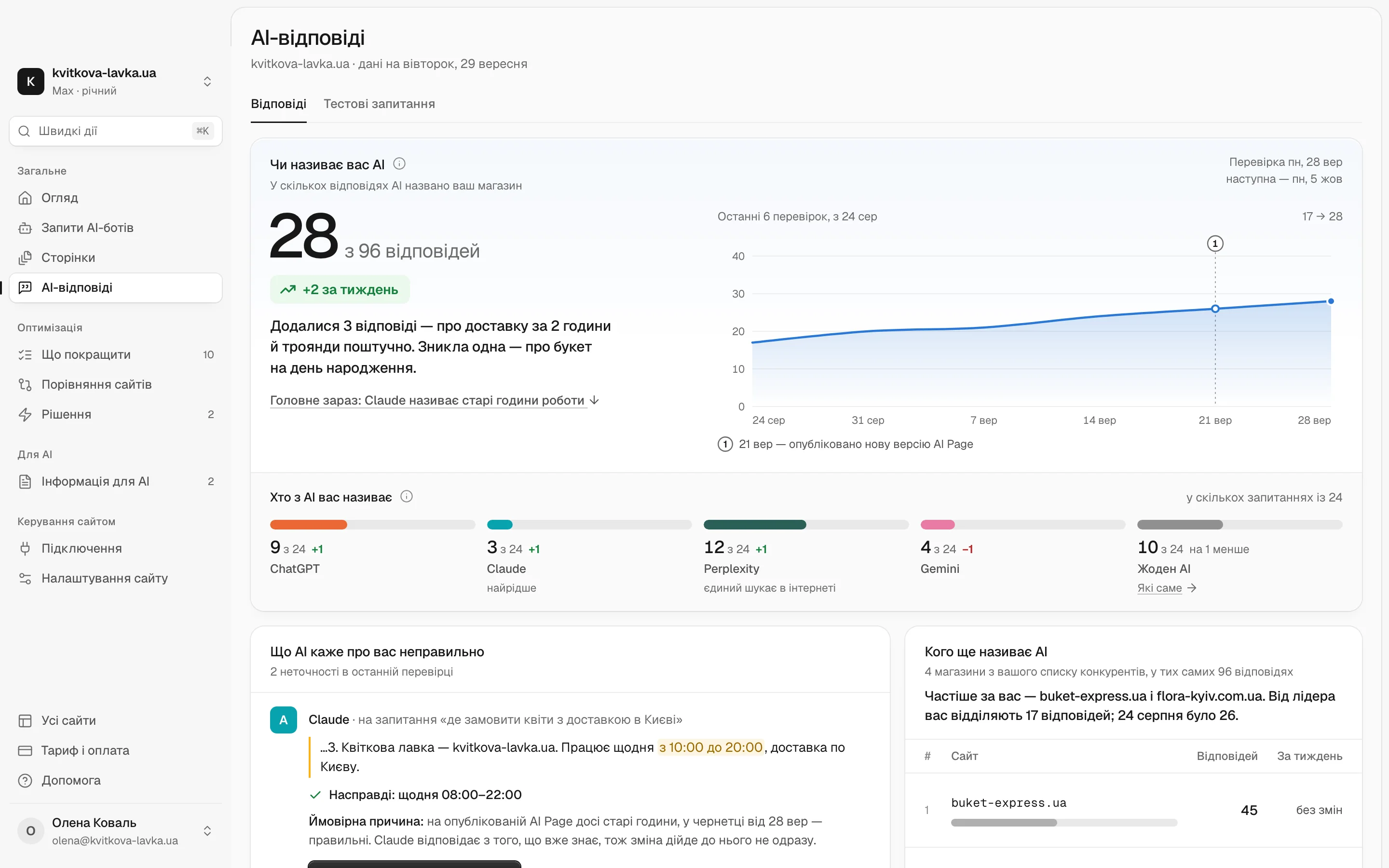Follow link about Claude naming old hours
This screenshot has width=1389, height=868.
(435, 400)
